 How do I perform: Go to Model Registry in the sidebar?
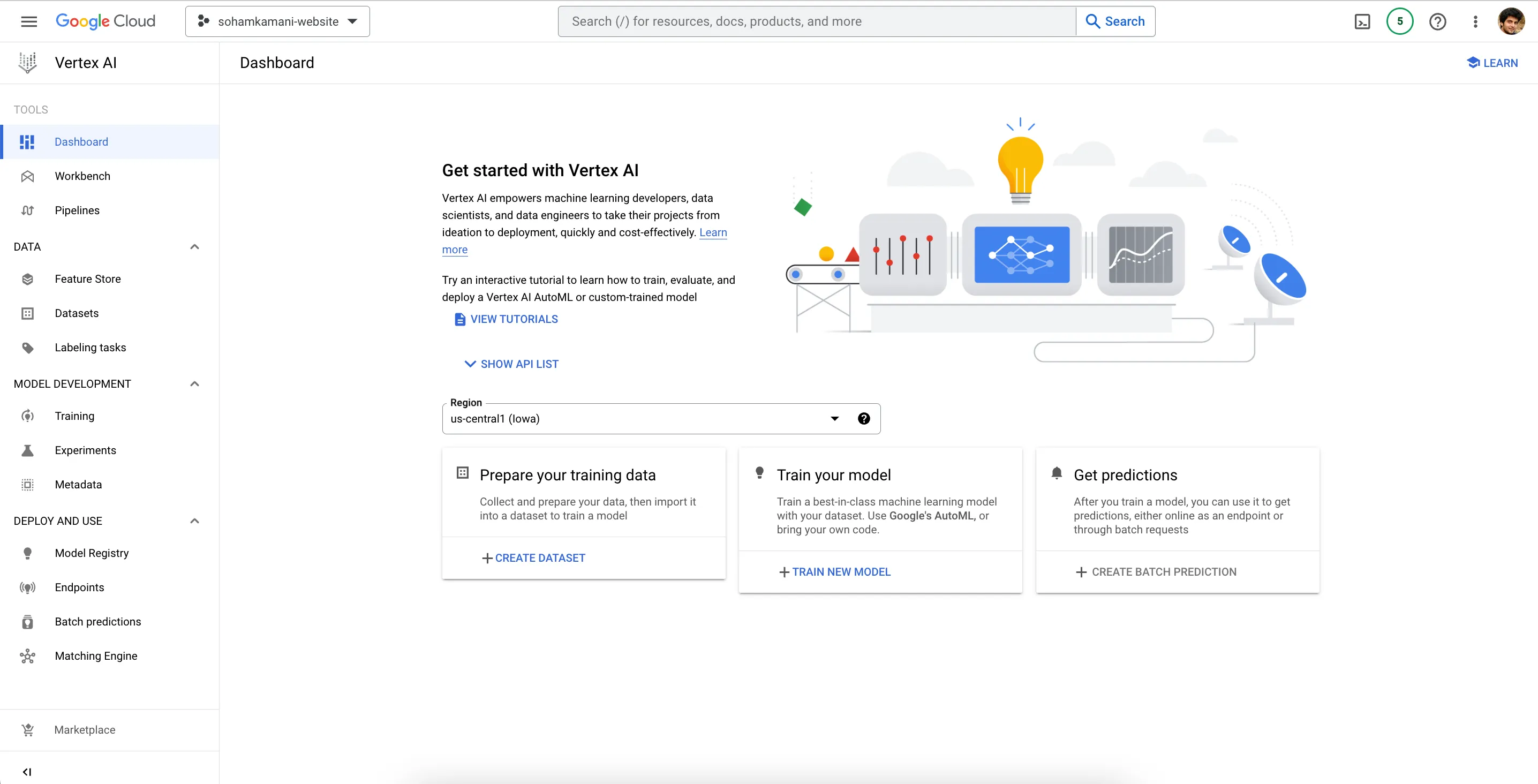pyautogui.click(x=92, y=553)
